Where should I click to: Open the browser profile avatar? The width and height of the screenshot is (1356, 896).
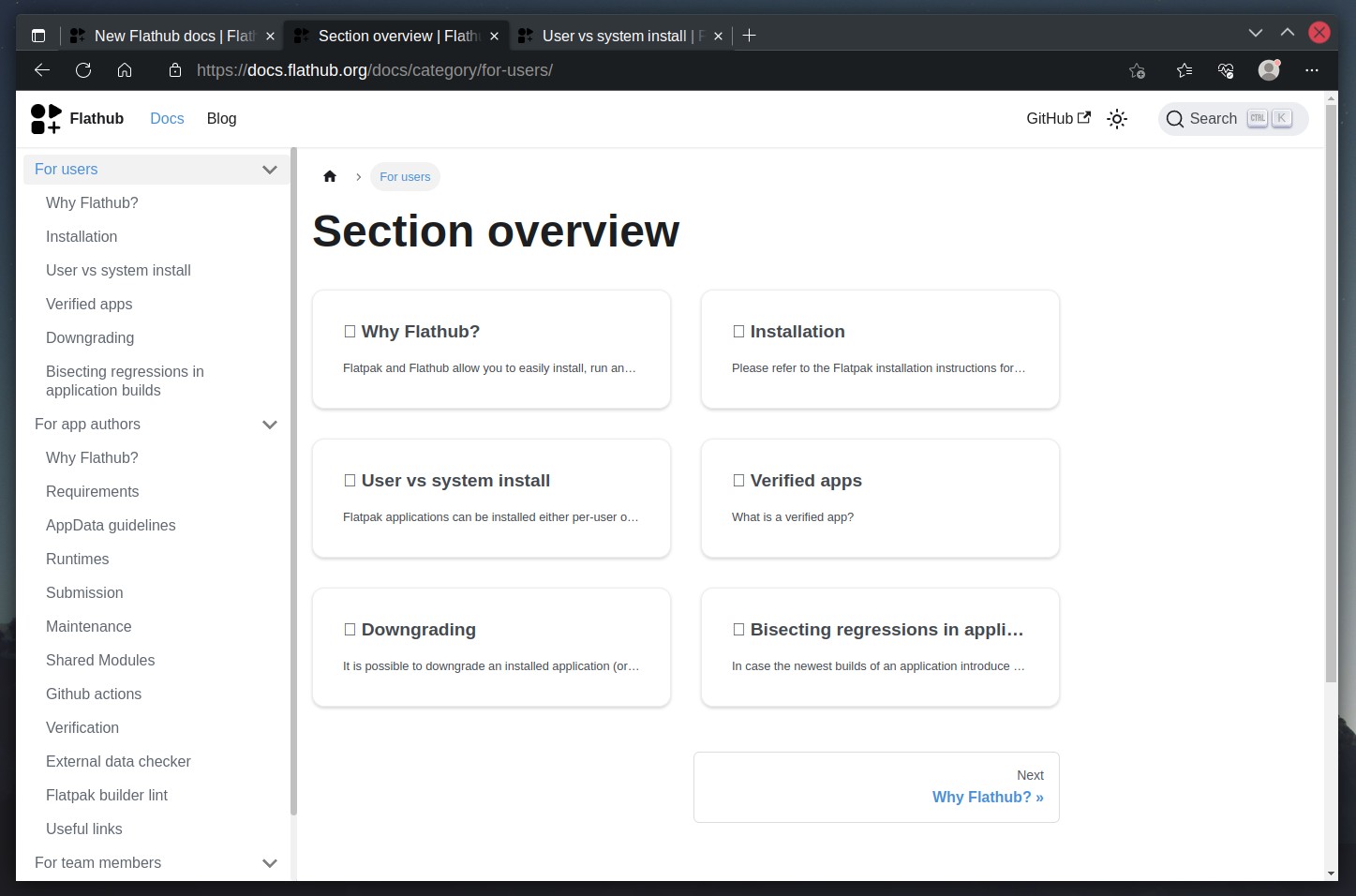1269,70
